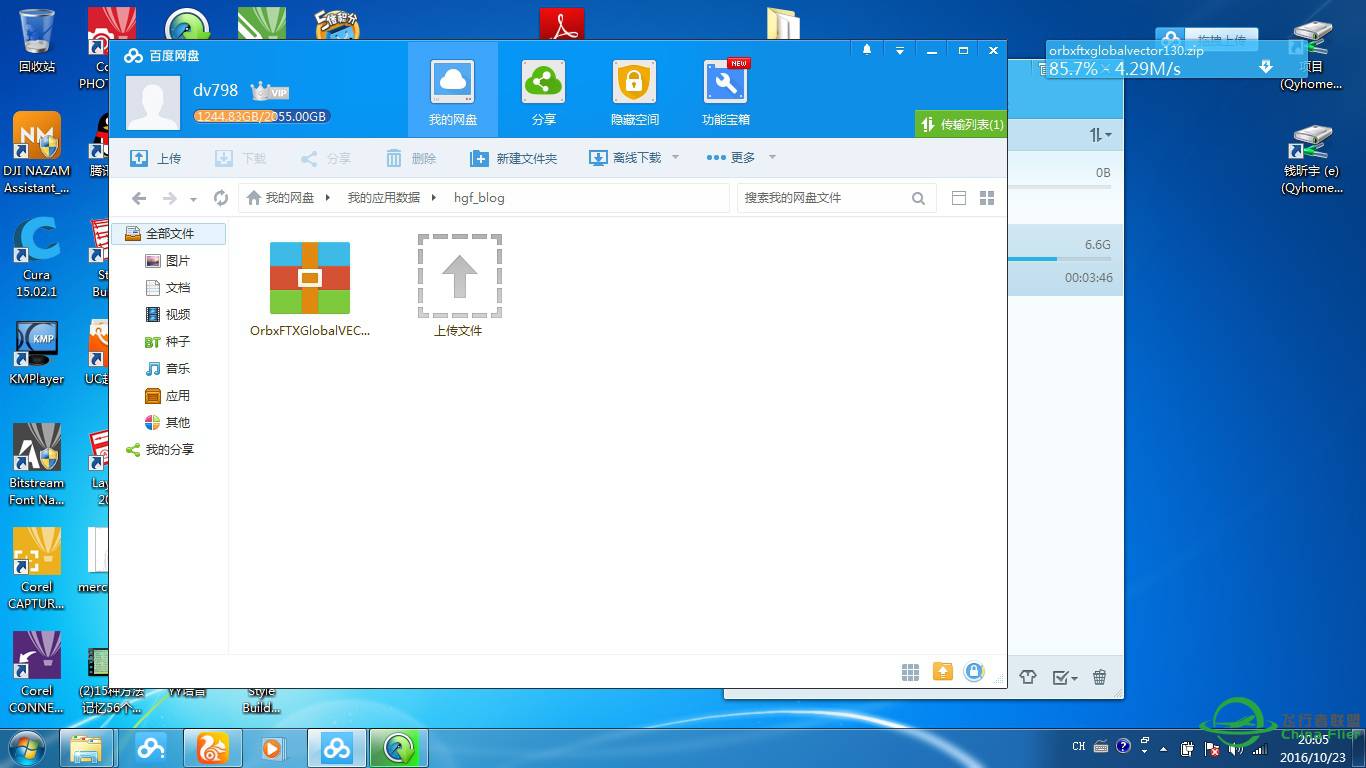Expand the 离线下载 dropdown arrow

675,158
